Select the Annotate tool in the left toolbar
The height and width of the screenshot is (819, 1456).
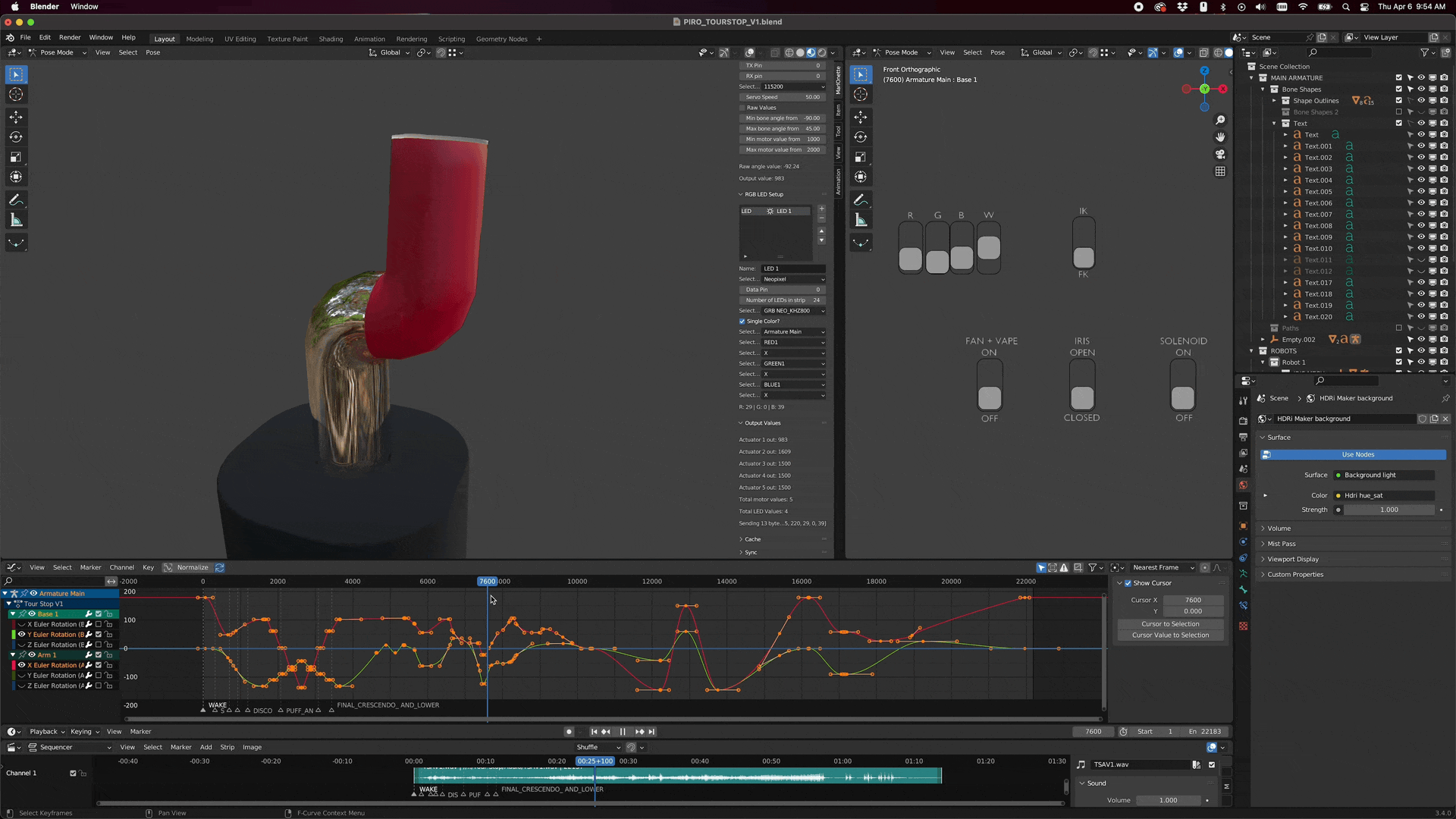(16, 200)
